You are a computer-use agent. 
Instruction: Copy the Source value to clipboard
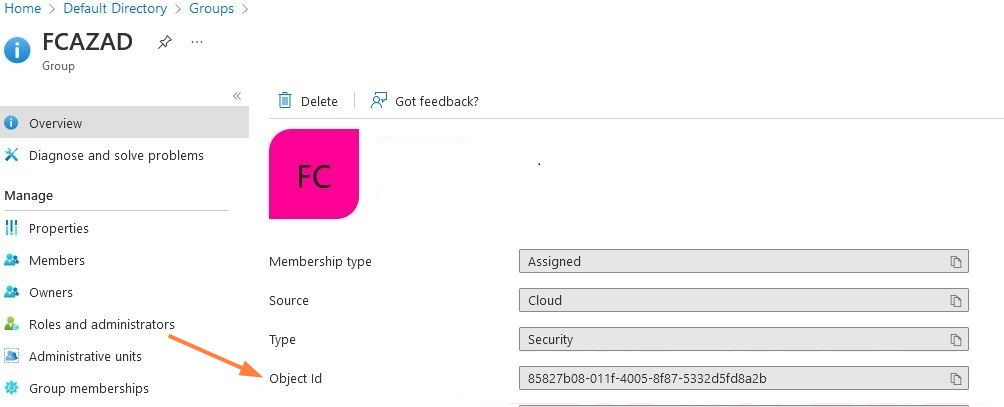click(x=956, y=301)
